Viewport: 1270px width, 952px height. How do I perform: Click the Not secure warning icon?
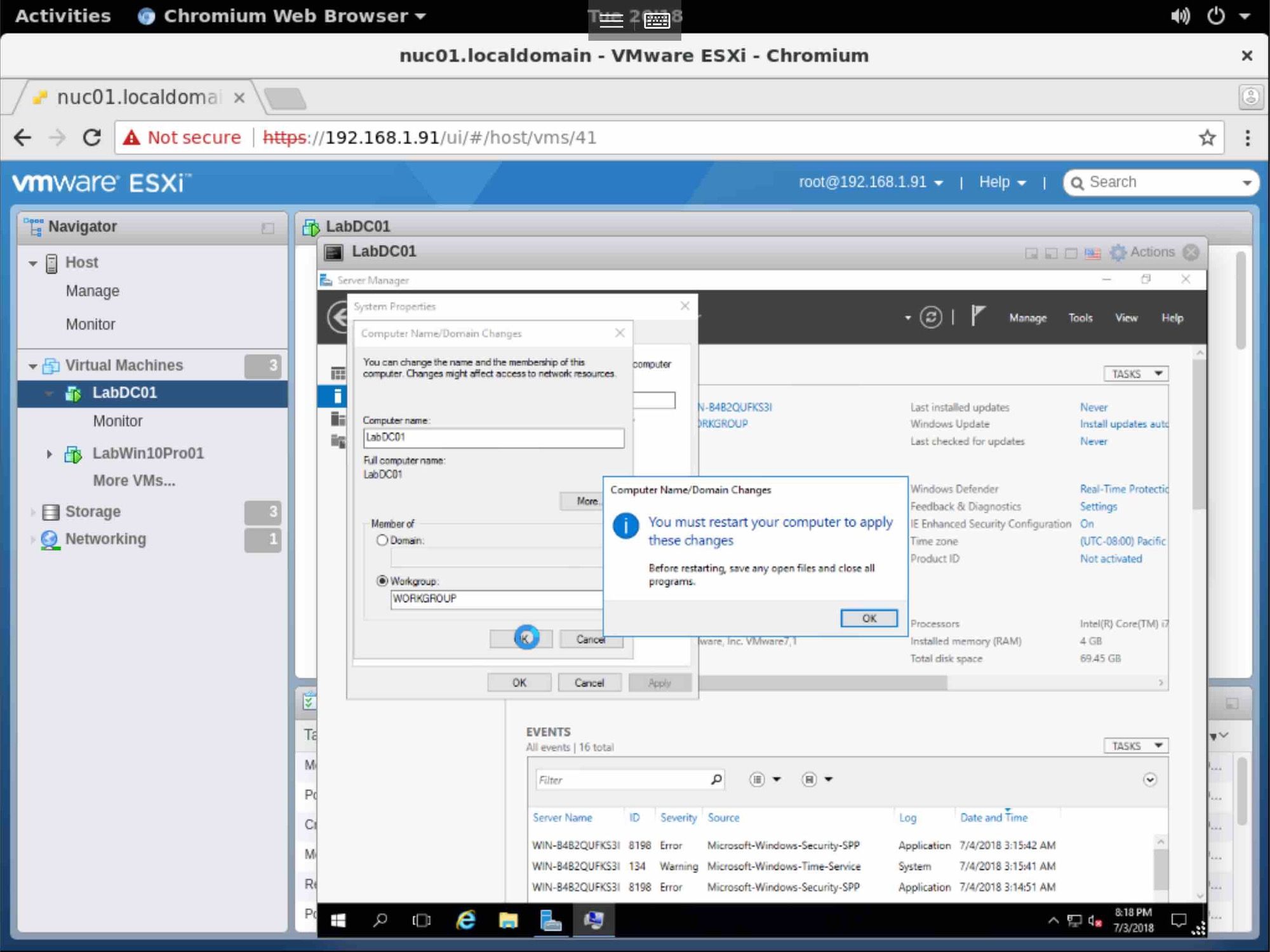(131, 137)
